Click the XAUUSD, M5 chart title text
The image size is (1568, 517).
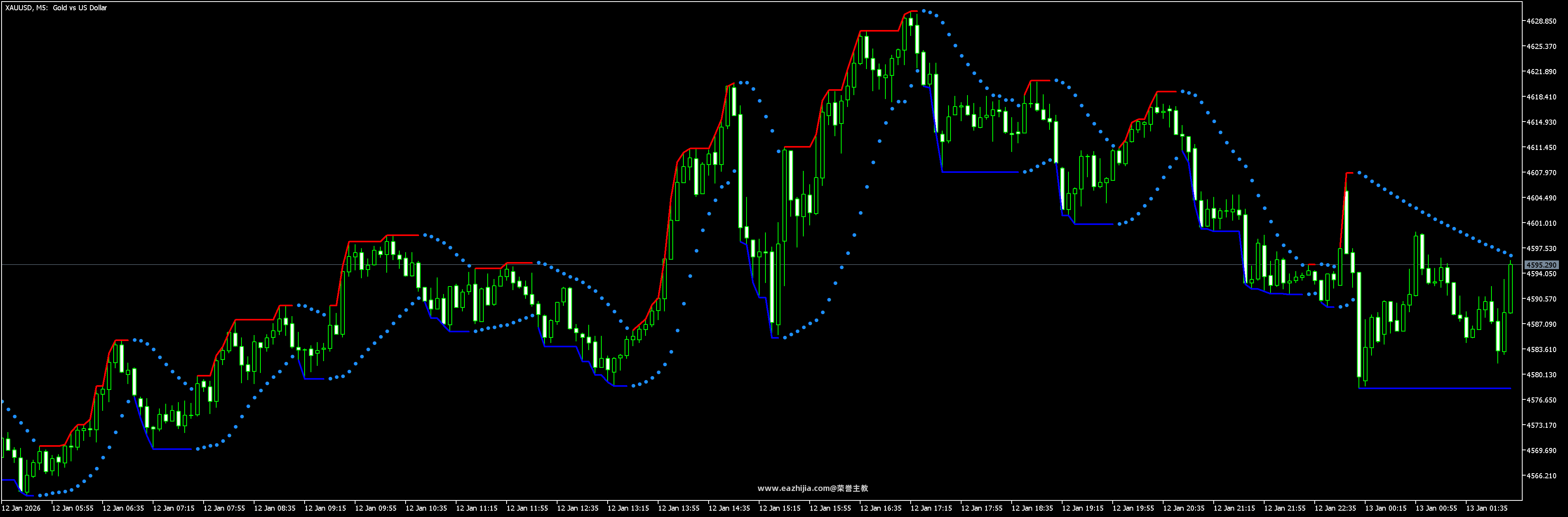click(56, 8)
